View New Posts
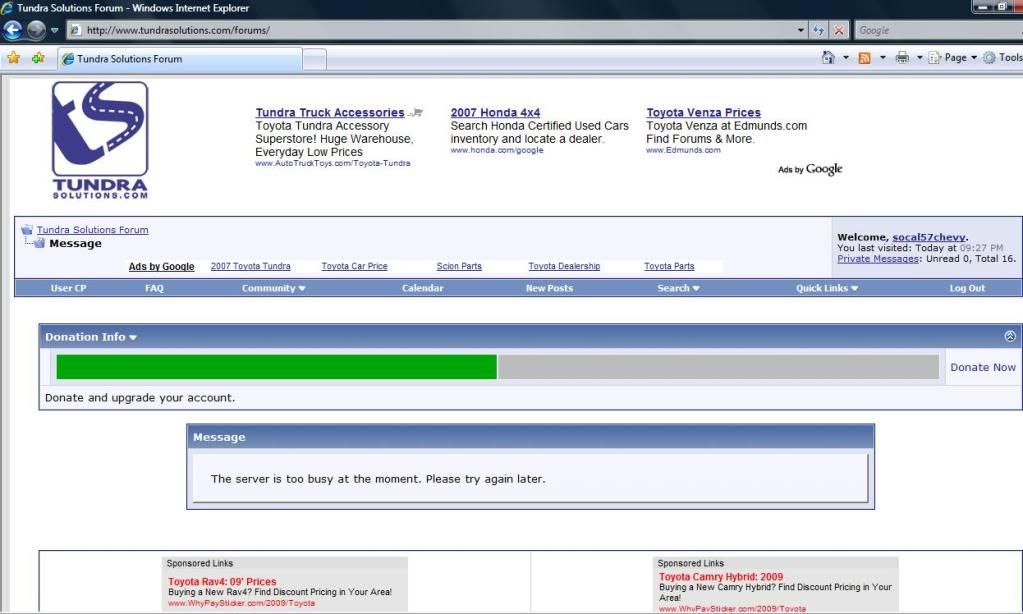The width and height of the screenshot is (1023, 614). pos(549,288)
